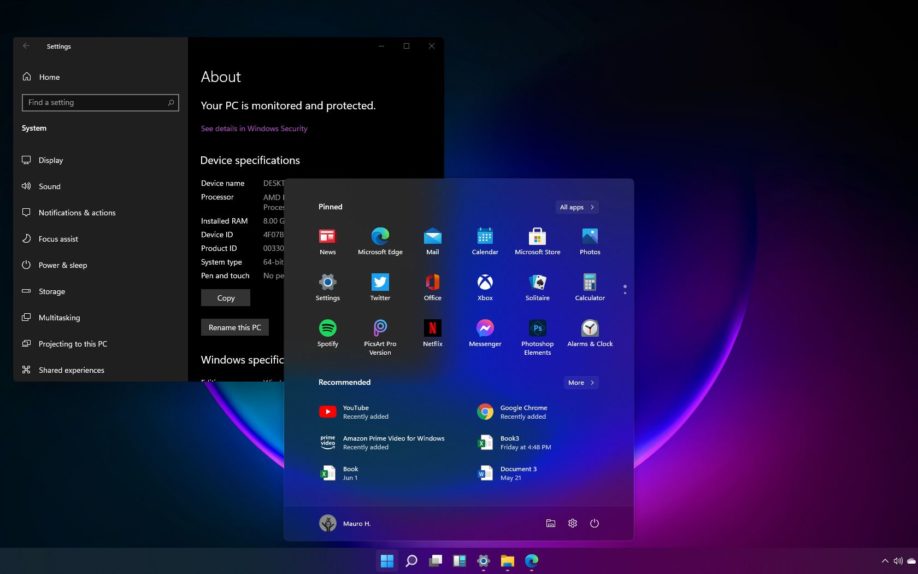
Task: Open recommended Book3 file
Action: coord(513,442)
